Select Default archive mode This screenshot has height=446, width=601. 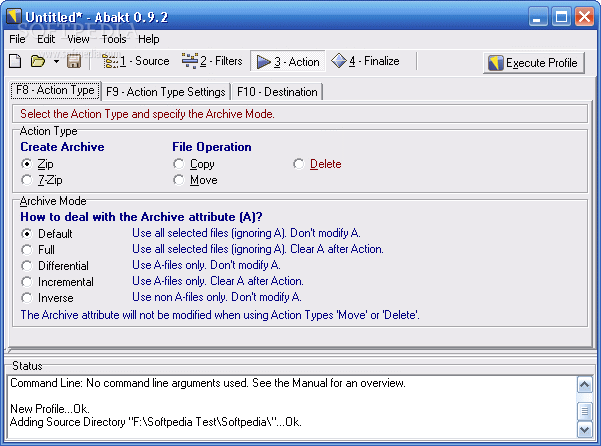coord(26,234)
